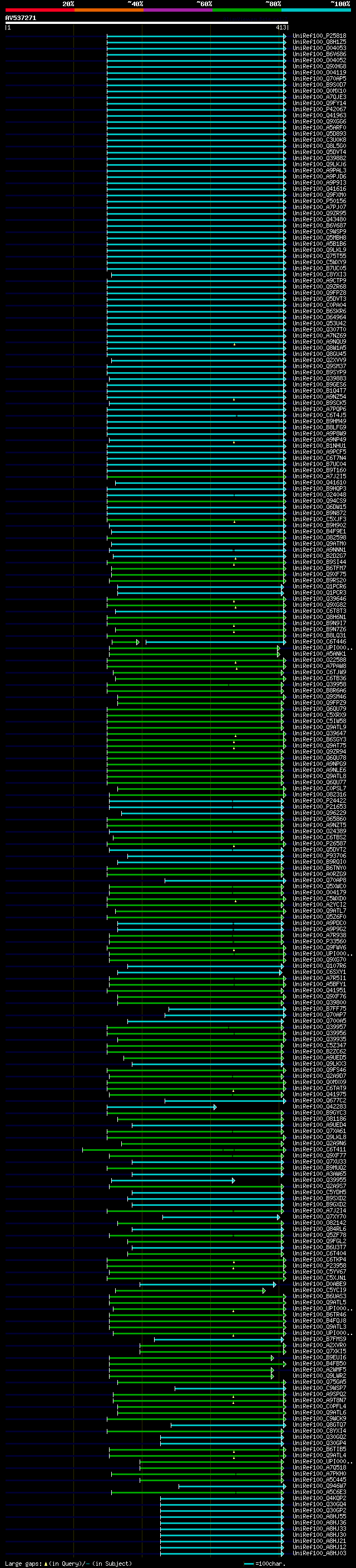Select the UniRef100_Q9SM46 label
Image resolution: width=356 pixels, height=1568 pixels.
pyautogui.click(x=319, y=696)
